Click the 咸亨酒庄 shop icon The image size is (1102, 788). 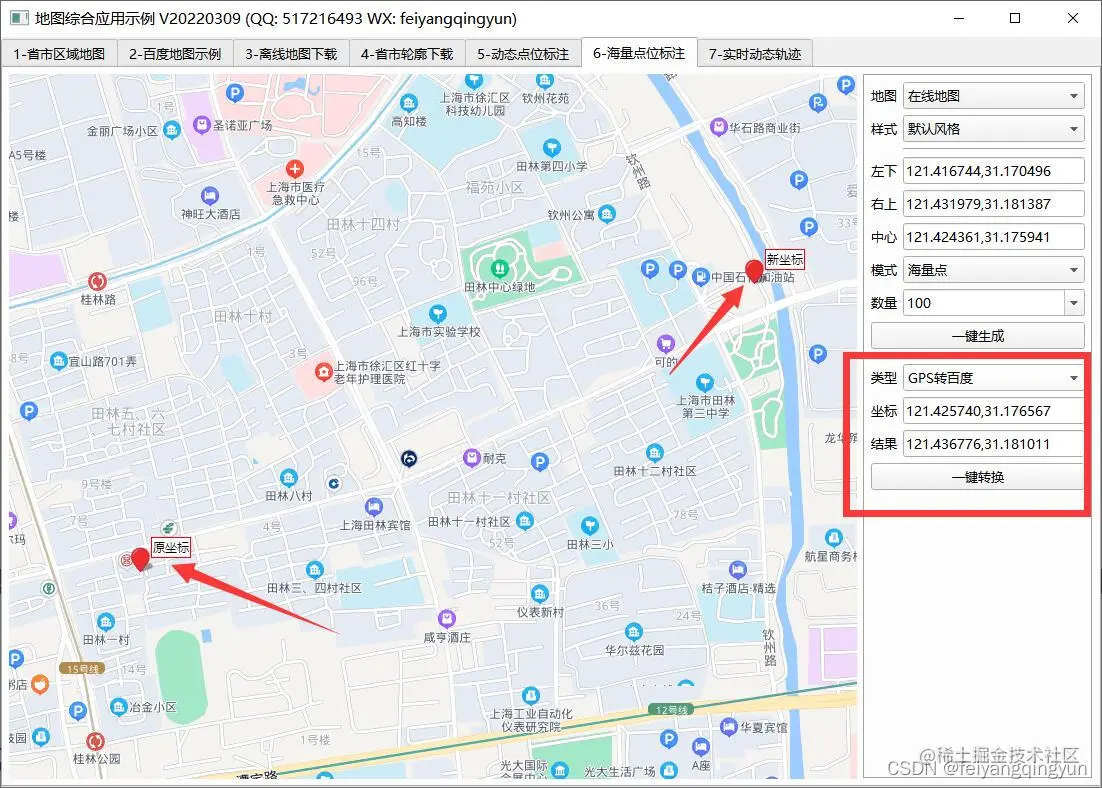coord(446,619)
